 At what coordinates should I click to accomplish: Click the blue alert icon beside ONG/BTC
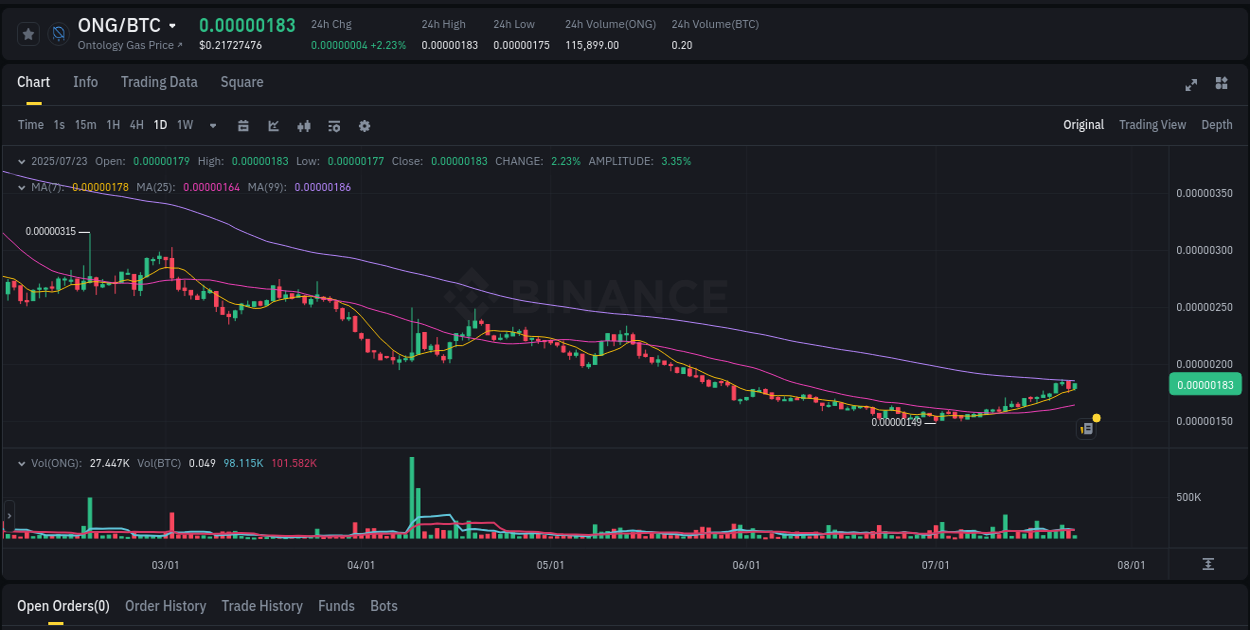click(58, 33)
